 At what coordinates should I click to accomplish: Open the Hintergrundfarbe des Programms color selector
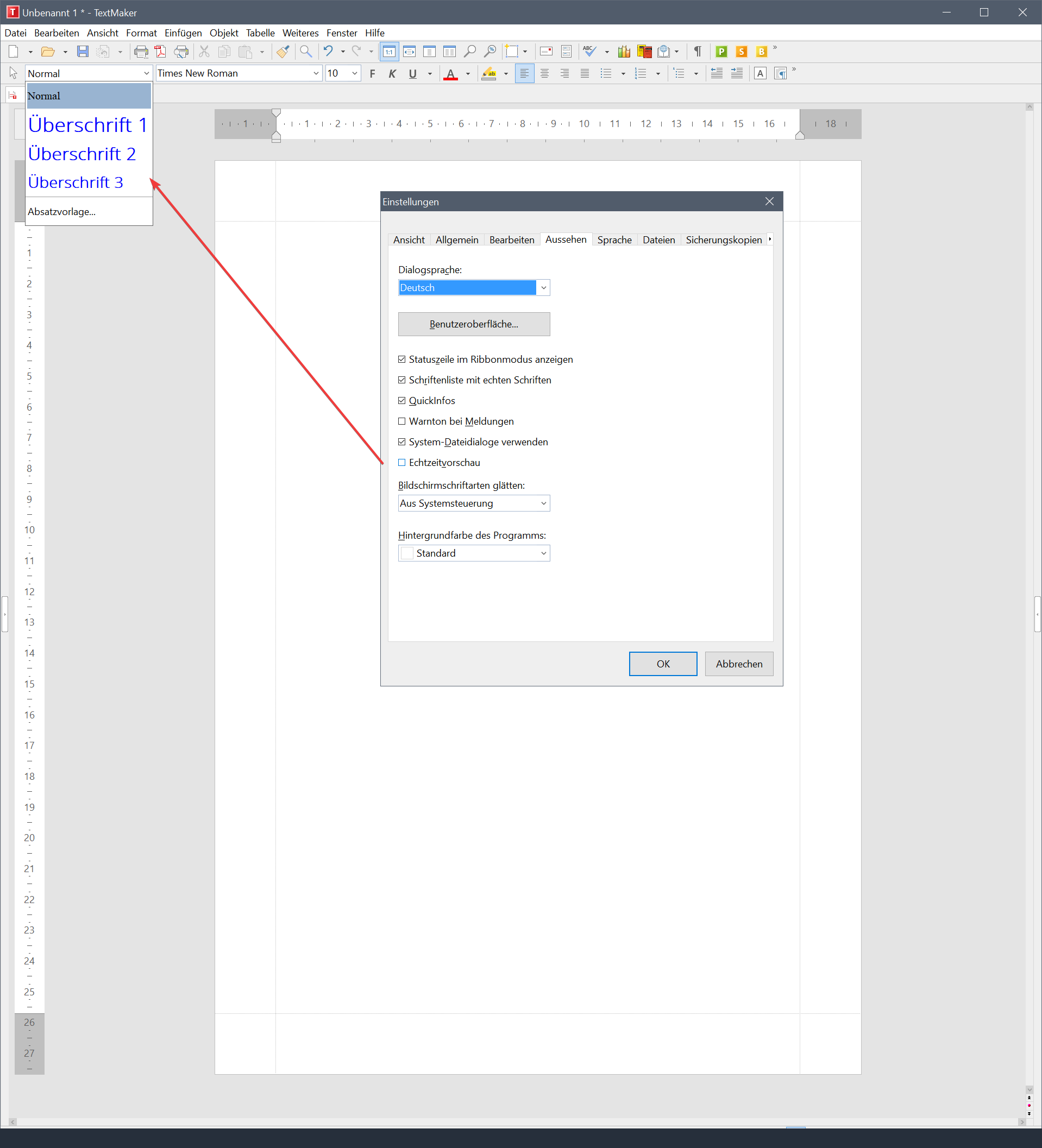tap(543, 553)
